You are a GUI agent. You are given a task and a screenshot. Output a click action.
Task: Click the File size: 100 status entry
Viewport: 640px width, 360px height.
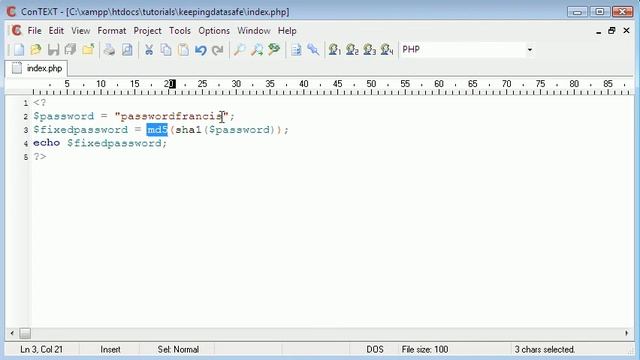[425, 349]
